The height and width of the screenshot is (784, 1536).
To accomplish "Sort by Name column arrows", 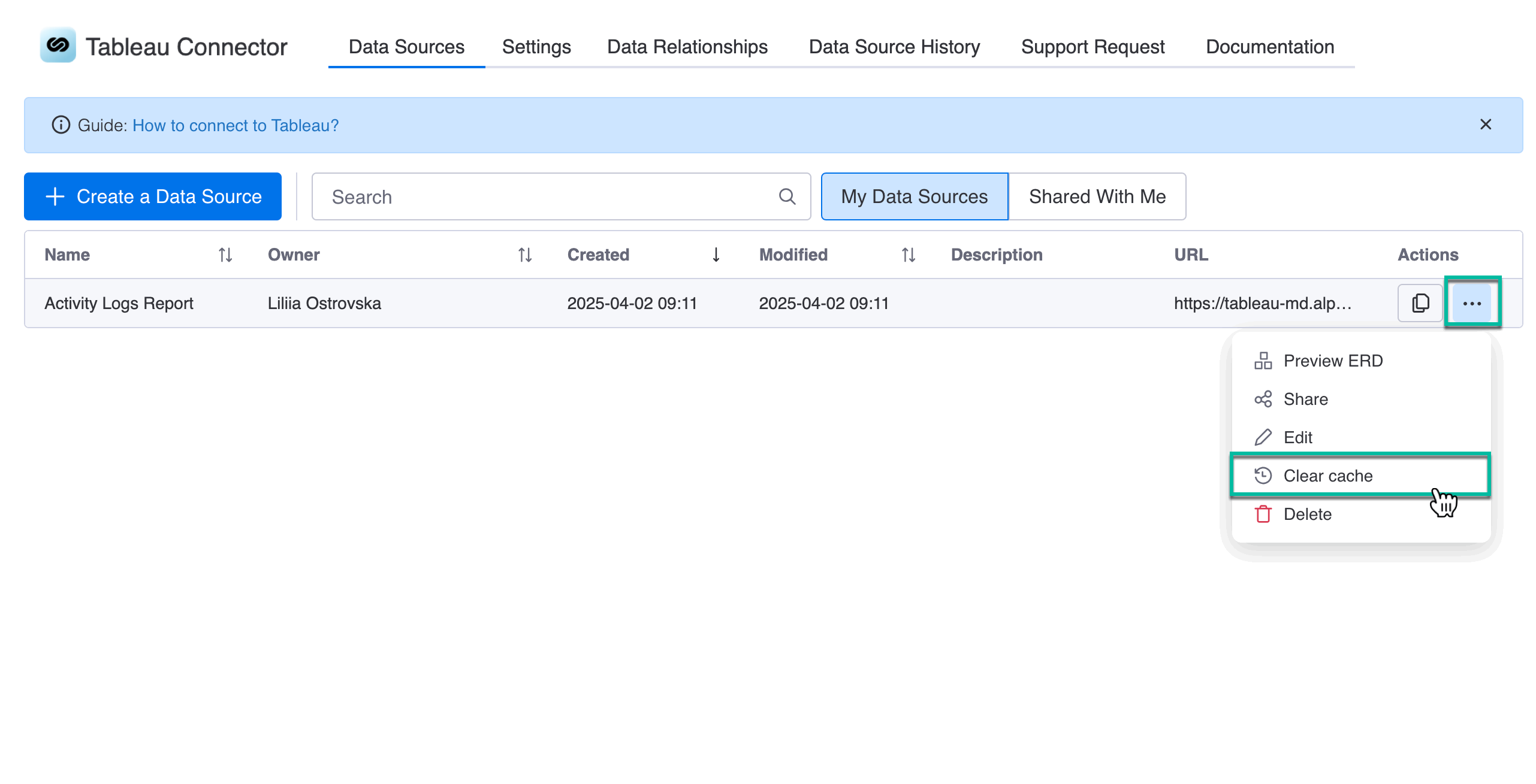I will coord(225,255).
